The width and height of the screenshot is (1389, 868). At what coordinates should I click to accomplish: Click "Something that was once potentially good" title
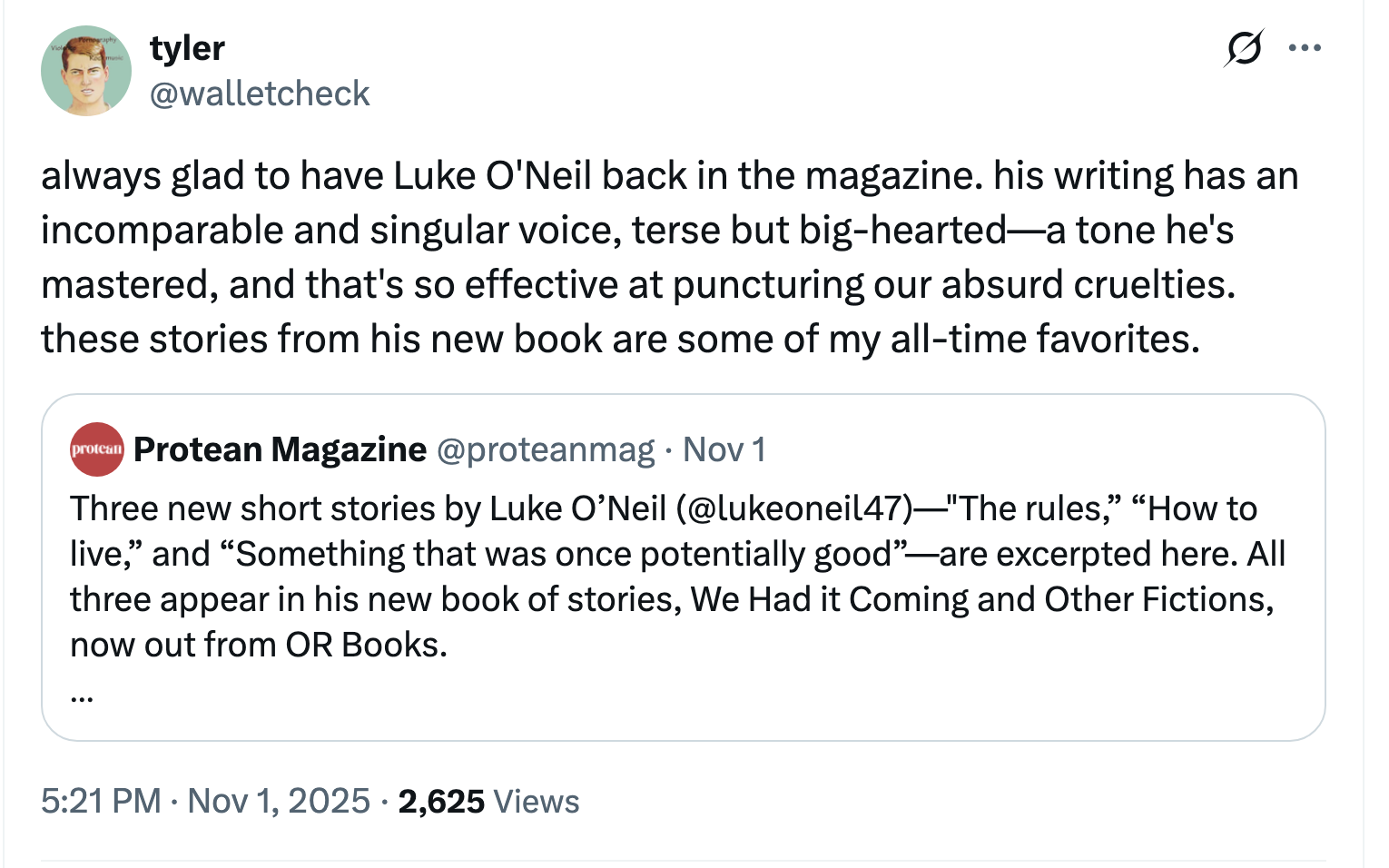563,555
